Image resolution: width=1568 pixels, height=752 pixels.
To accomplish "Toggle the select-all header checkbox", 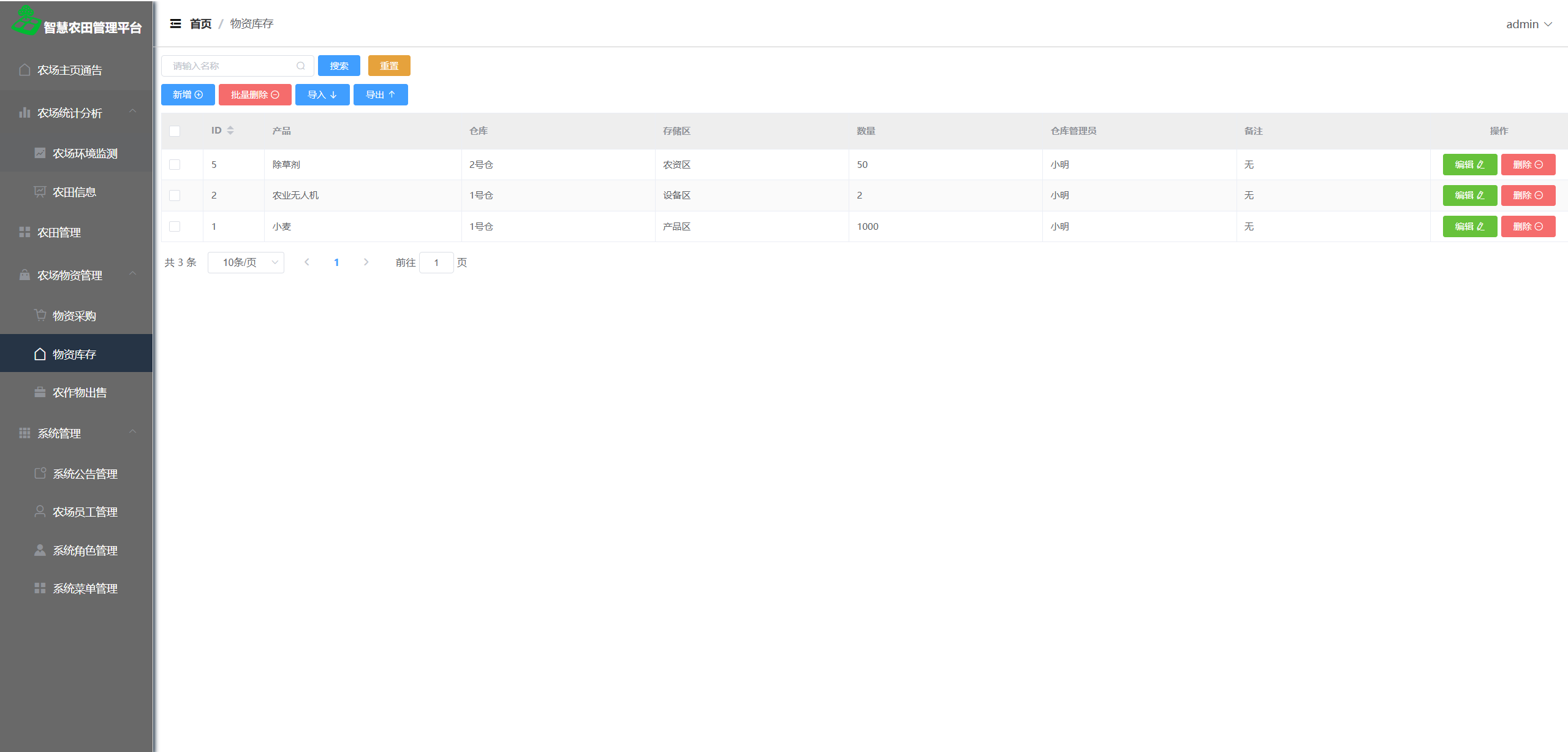I will [x=175, y=131].
